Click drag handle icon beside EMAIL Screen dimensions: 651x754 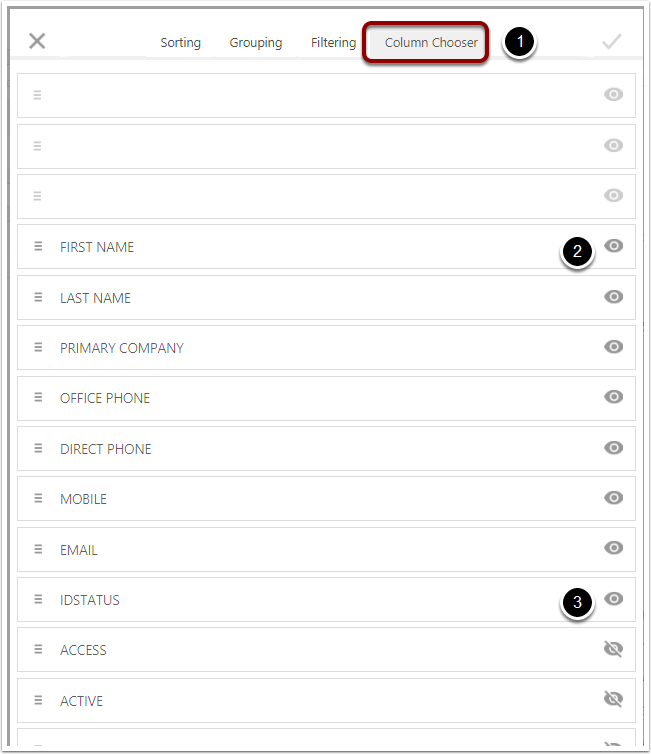pyautogui.click(x=38, y=549)
